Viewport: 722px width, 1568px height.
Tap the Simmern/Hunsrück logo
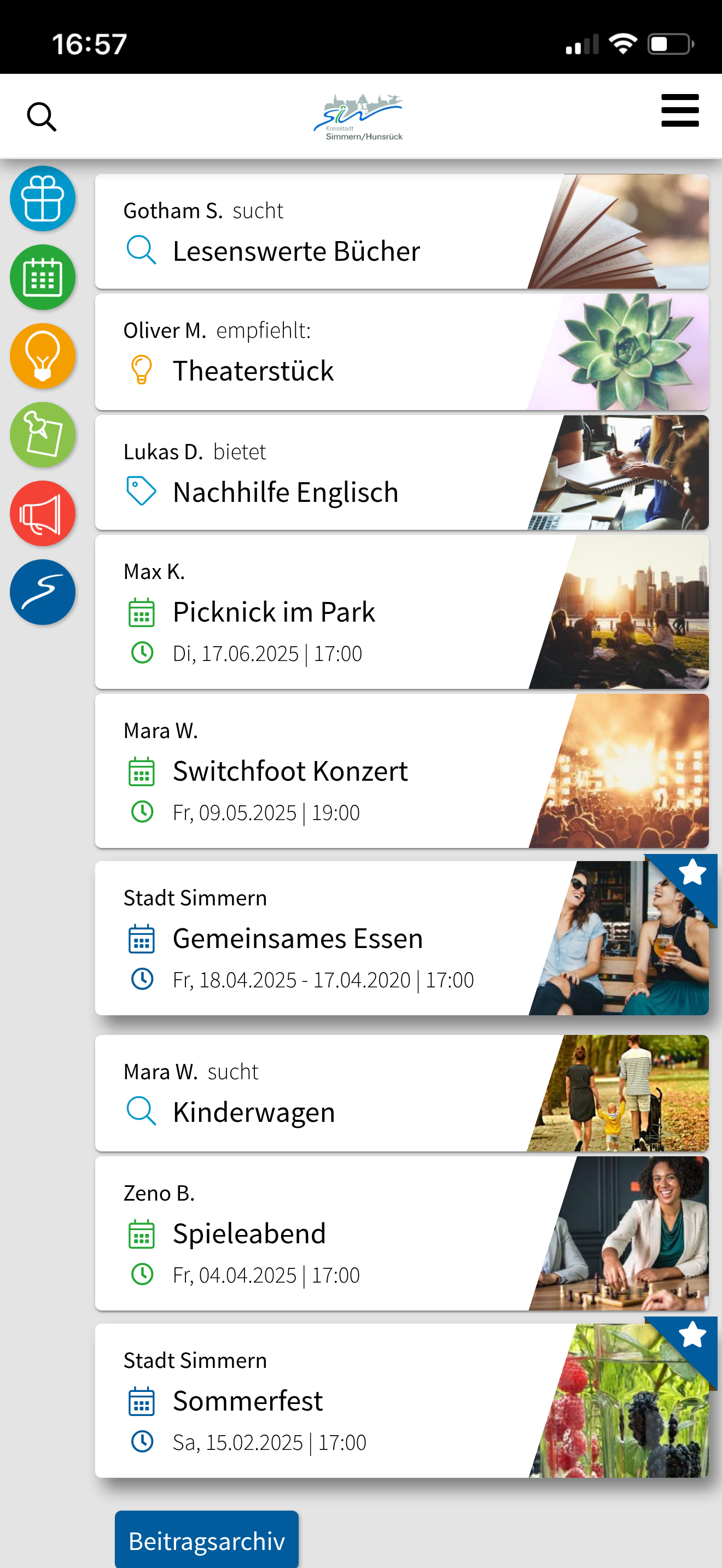click(359, 117)
